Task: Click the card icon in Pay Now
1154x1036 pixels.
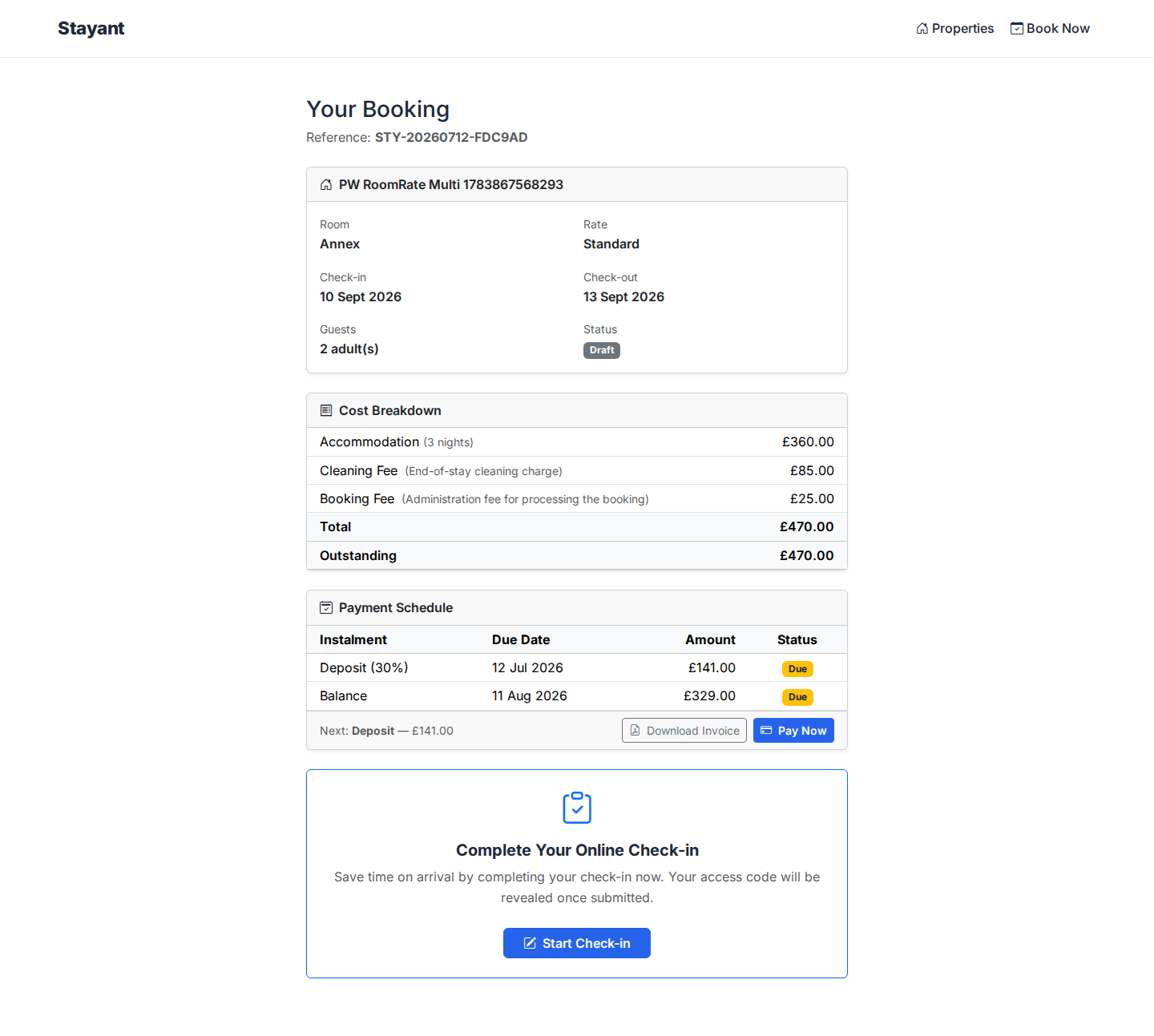Action: (x=766, y=730)
